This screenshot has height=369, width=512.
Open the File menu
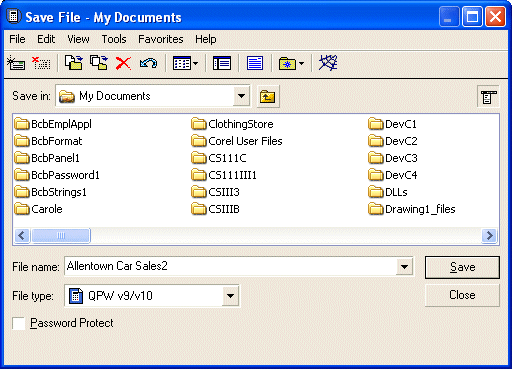[x=17, y=39]
